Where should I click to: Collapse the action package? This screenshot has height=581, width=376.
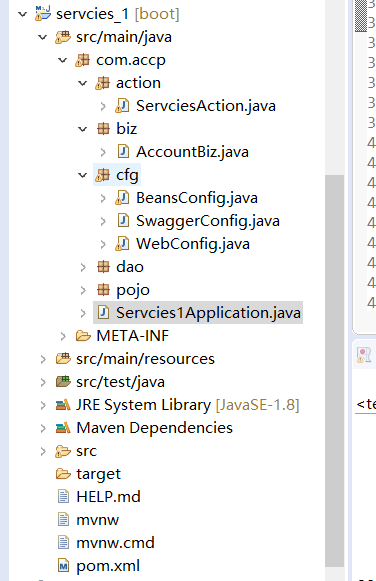tap(83, 83)
